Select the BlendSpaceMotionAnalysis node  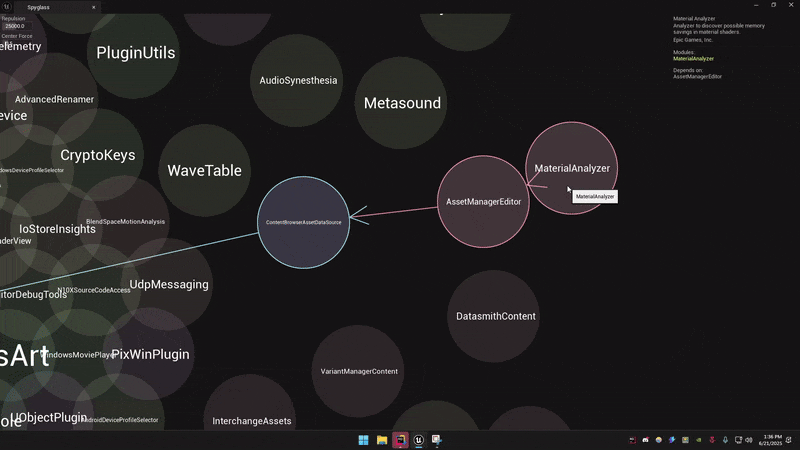[x=124, y=222]
